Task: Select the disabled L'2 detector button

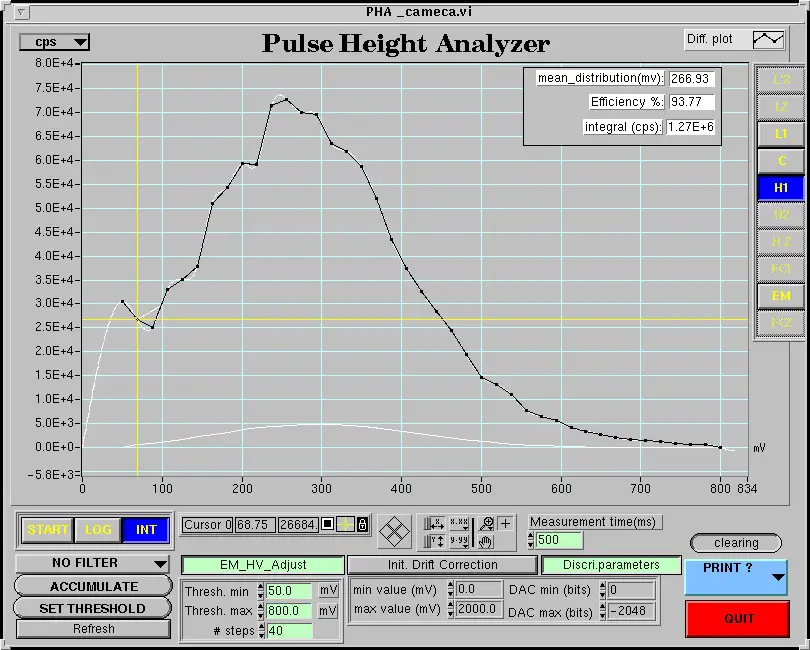Action: [x=781, y=80]
